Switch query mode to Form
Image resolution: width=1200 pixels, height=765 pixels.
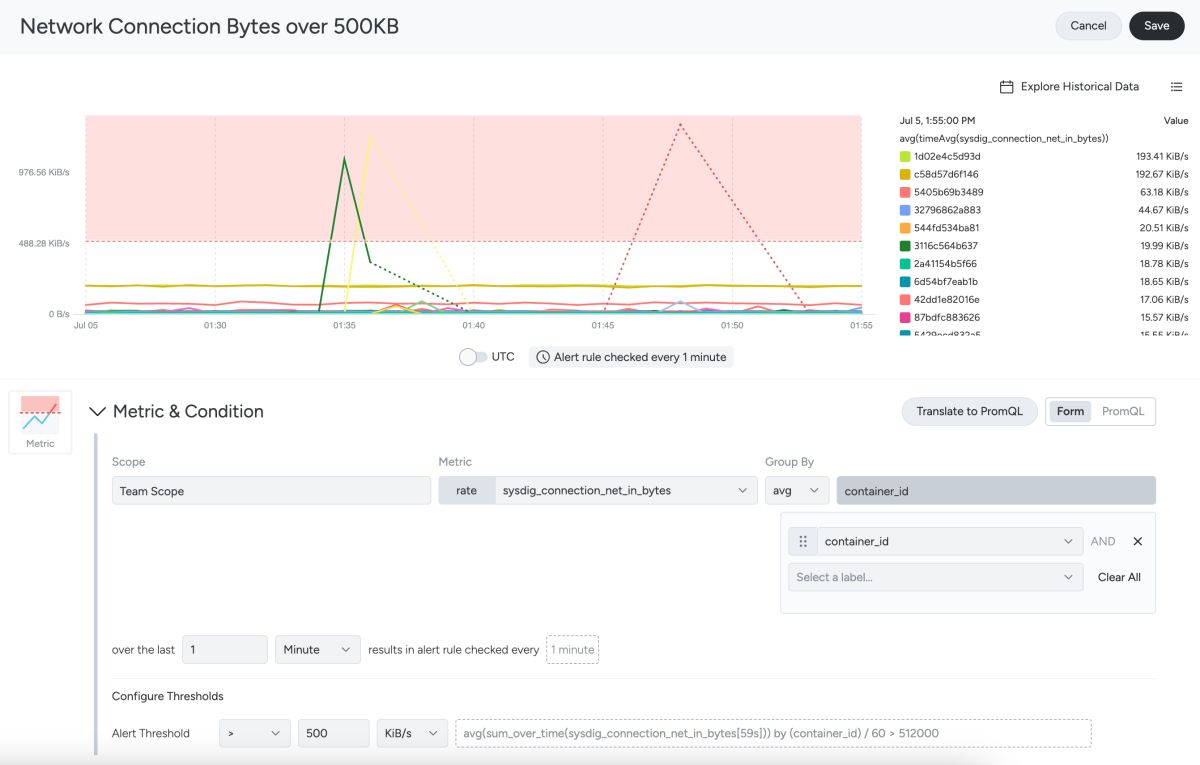pos(1070,411)
